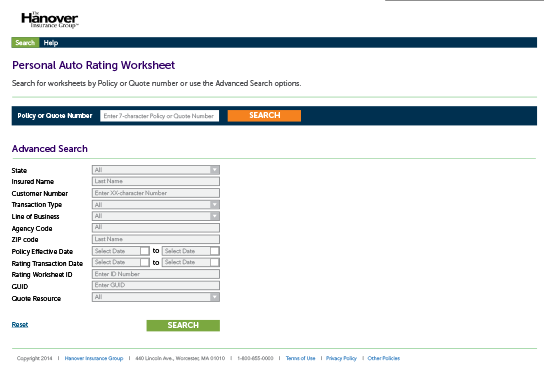Screen dimensions: 544x379
Task: Click the Customer Number field
Action: (156, 193)
